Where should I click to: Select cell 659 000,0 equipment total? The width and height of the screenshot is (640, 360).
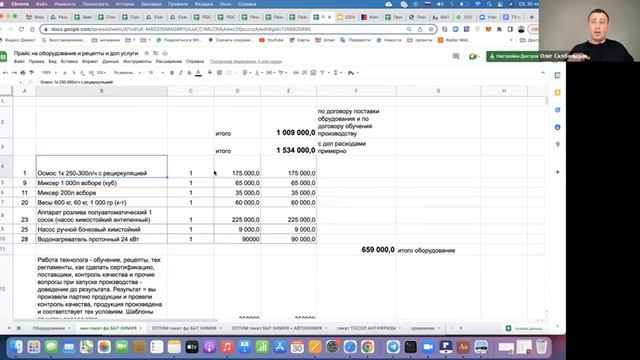point(356,249)
